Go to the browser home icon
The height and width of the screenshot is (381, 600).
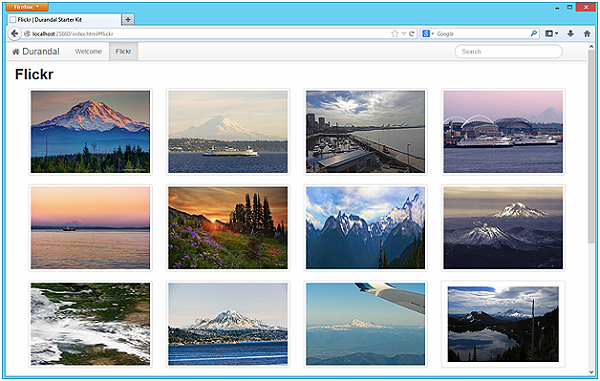pos(587,34)
